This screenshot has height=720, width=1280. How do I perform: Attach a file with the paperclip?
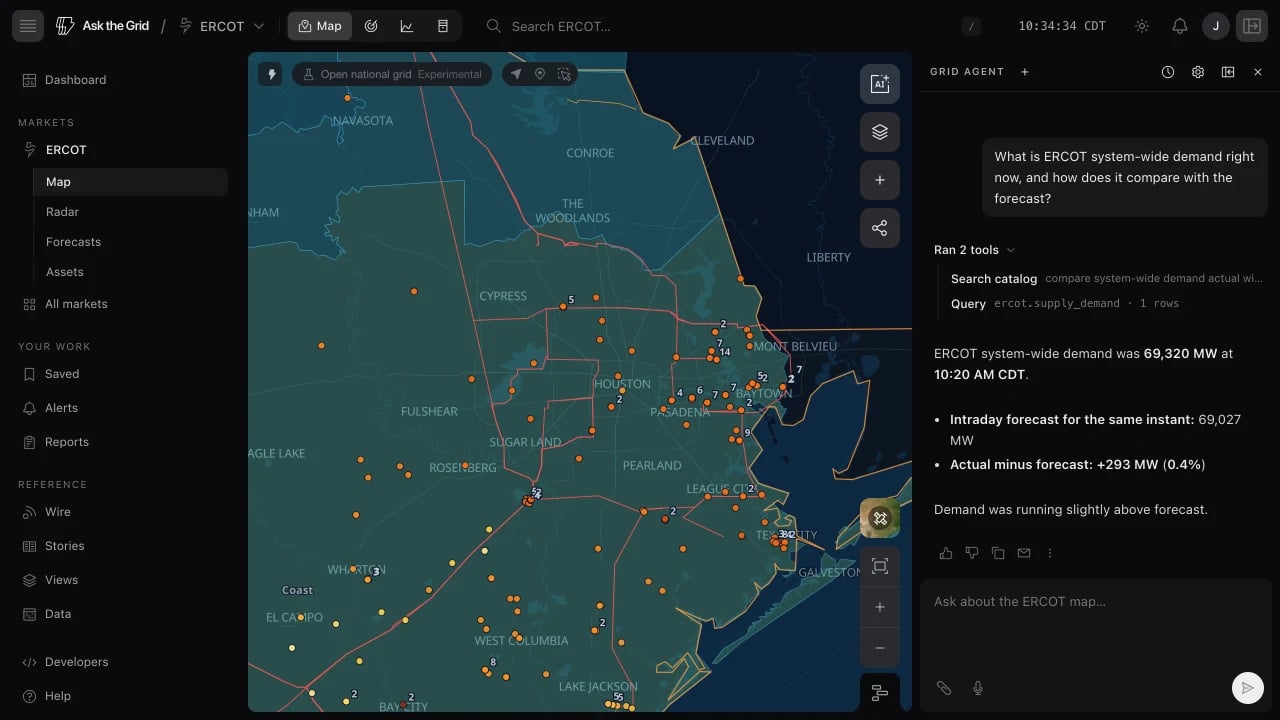point(943,688)
